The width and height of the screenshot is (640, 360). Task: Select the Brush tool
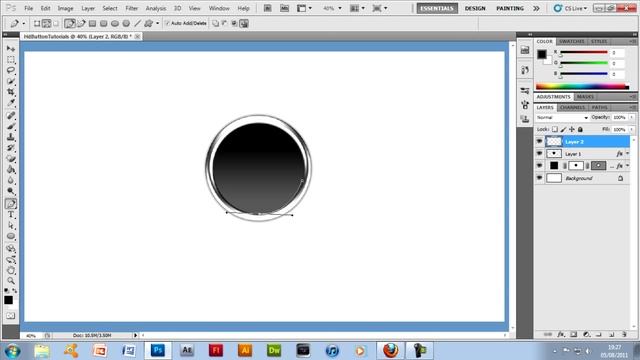tap(11, 126)
